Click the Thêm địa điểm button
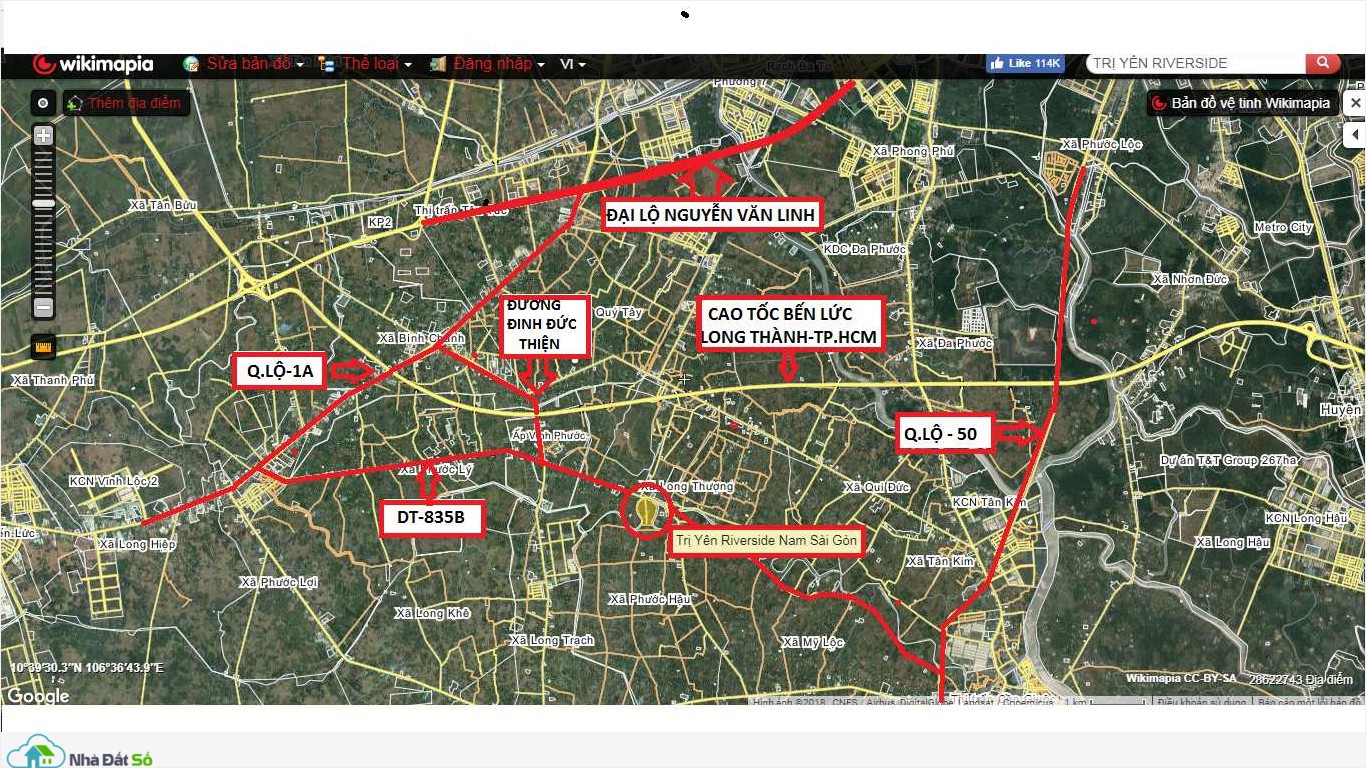 [x=126, y=103]
